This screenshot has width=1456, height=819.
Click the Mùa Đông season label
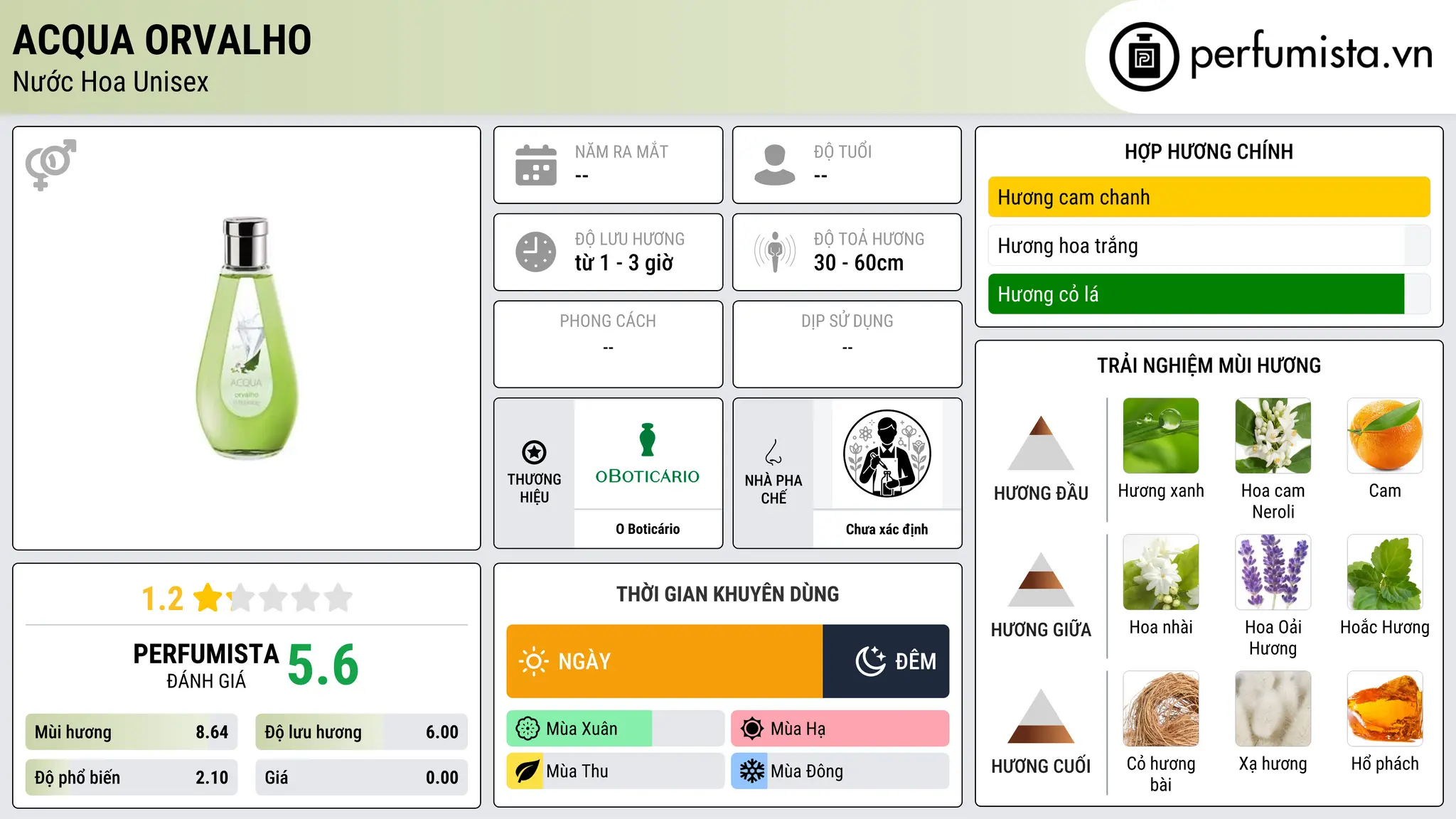[807, 771]
